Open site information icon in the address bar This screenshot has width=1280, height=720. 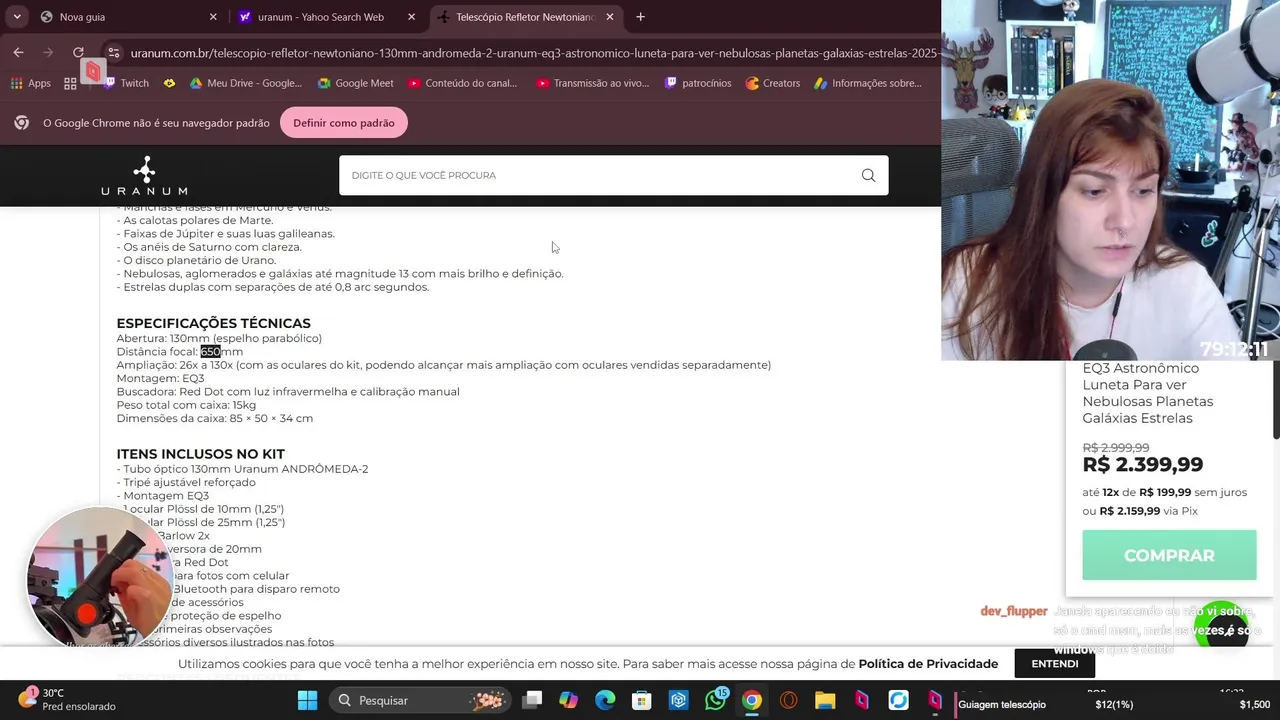tap(113, 53)
